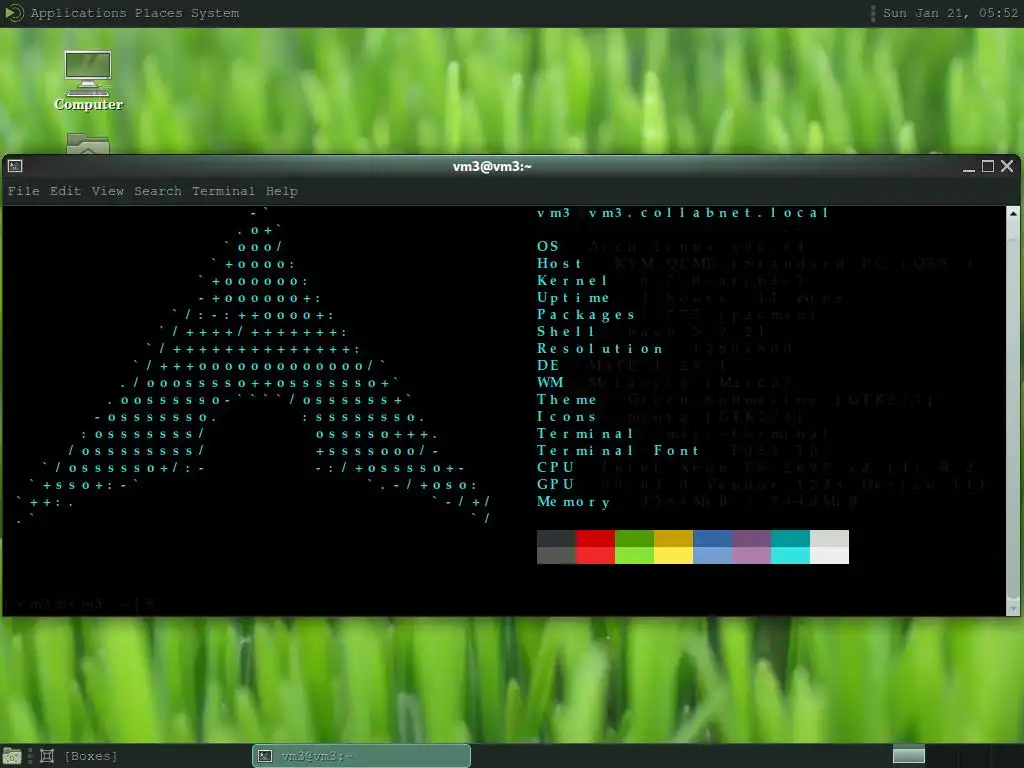Open the Search menu in the terminal

point(158,191)
